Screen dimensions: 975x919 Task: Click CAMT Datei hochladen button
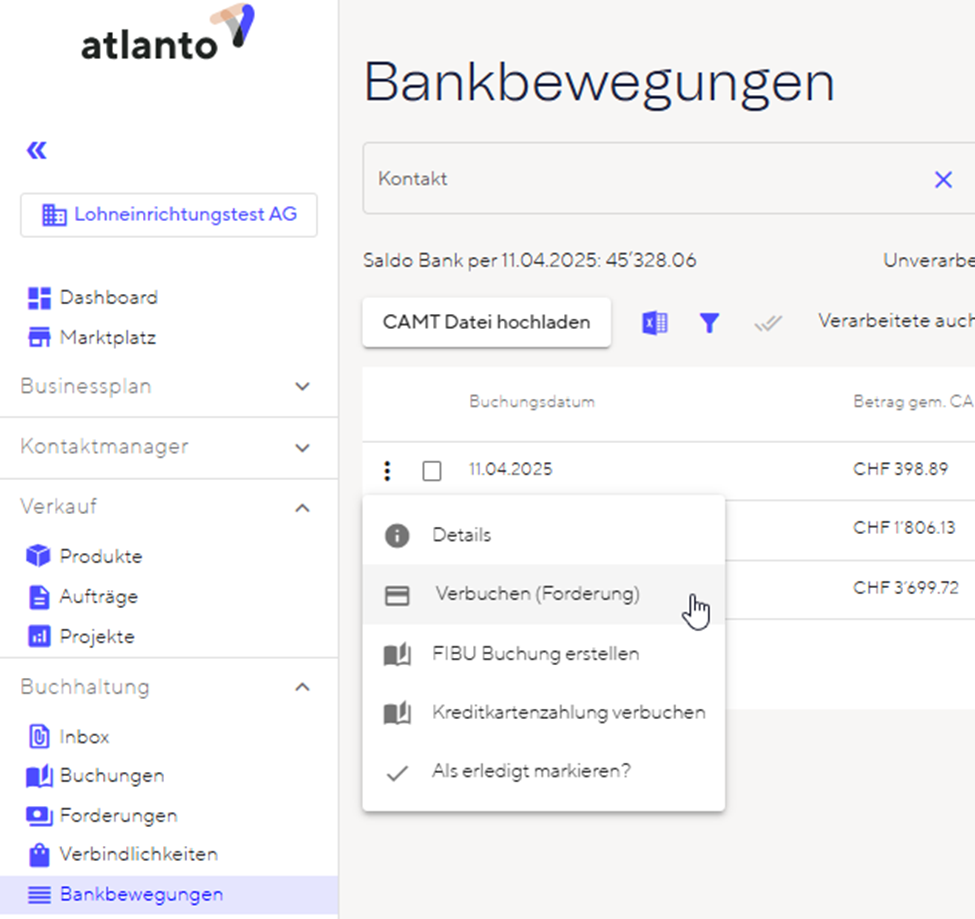[x=486, y=323]
